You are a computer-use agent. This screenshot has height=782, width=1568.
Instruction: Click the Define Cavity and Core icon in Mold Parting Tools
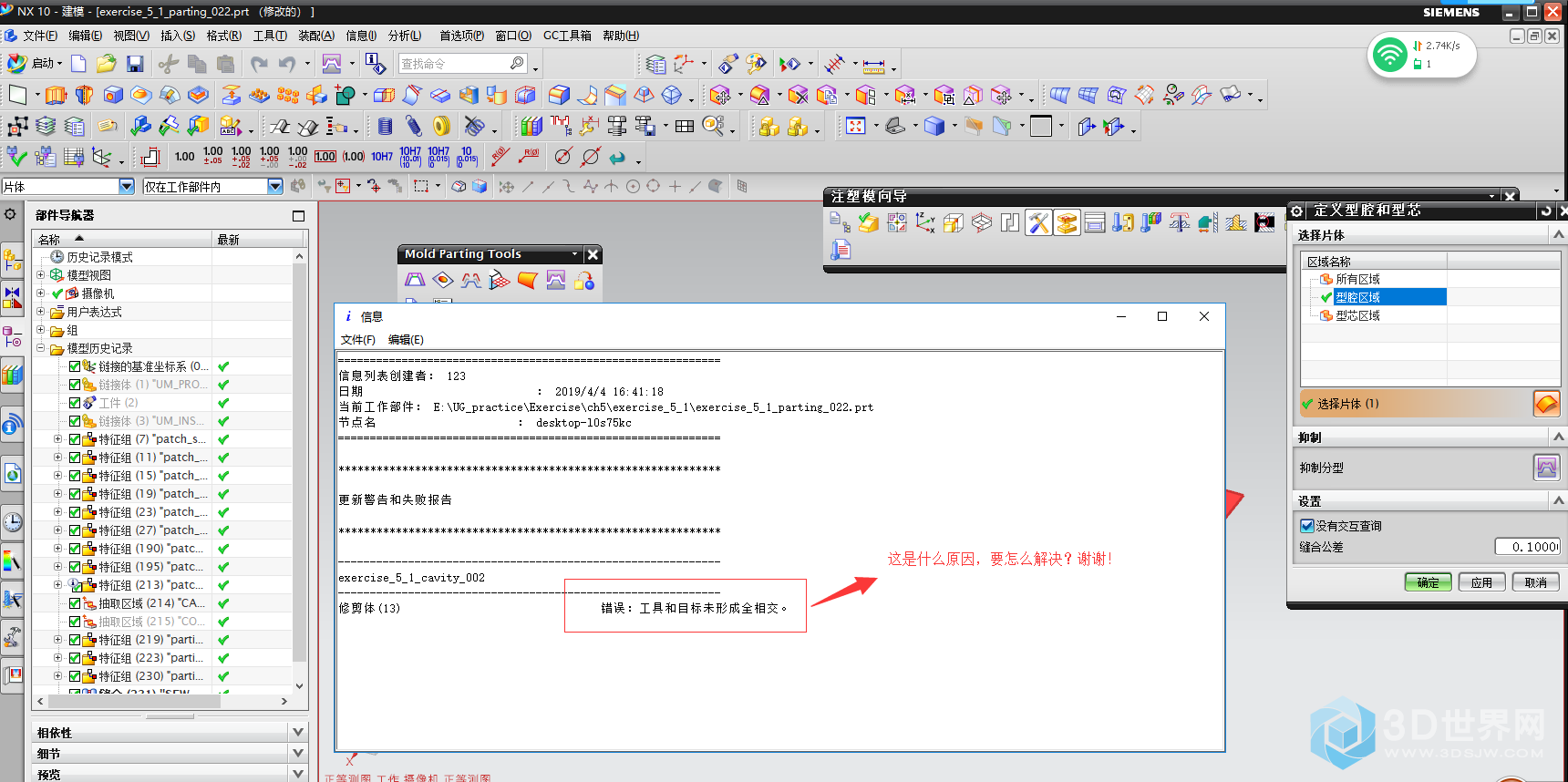pos(556,281)
